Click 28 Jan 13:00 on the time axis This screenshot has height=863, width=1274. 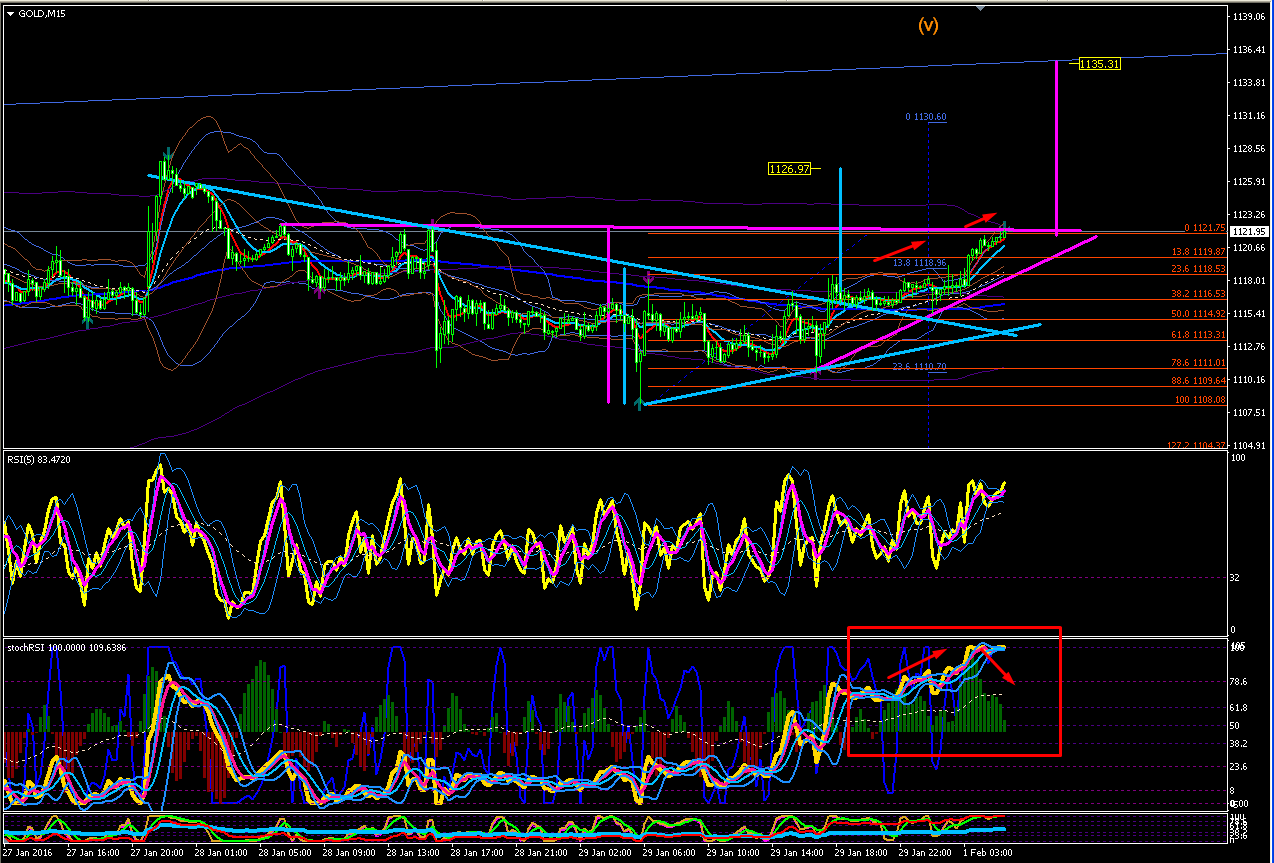click(x=414, y=854)
